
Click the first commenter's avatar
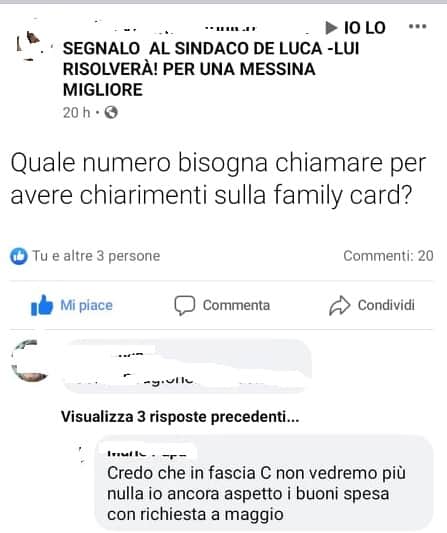(29, 361)
